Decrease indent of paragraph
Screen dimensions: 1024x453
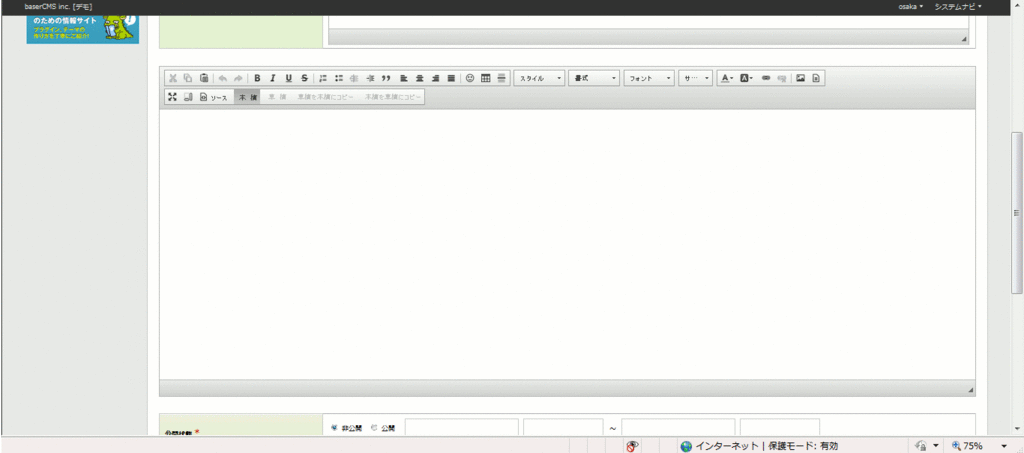(355, 78)
